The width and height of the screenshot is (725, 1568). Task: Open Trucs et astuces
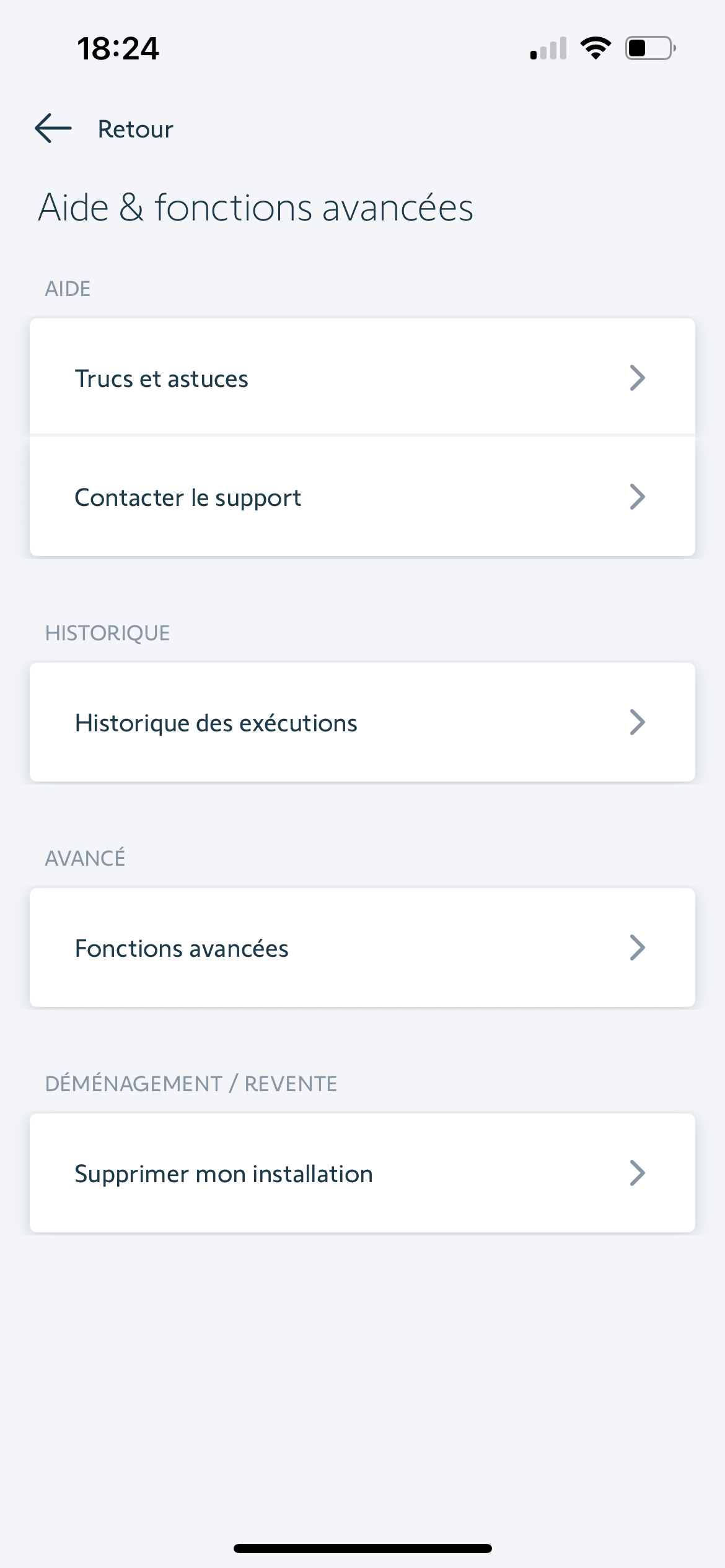click(x=162, y=378)
